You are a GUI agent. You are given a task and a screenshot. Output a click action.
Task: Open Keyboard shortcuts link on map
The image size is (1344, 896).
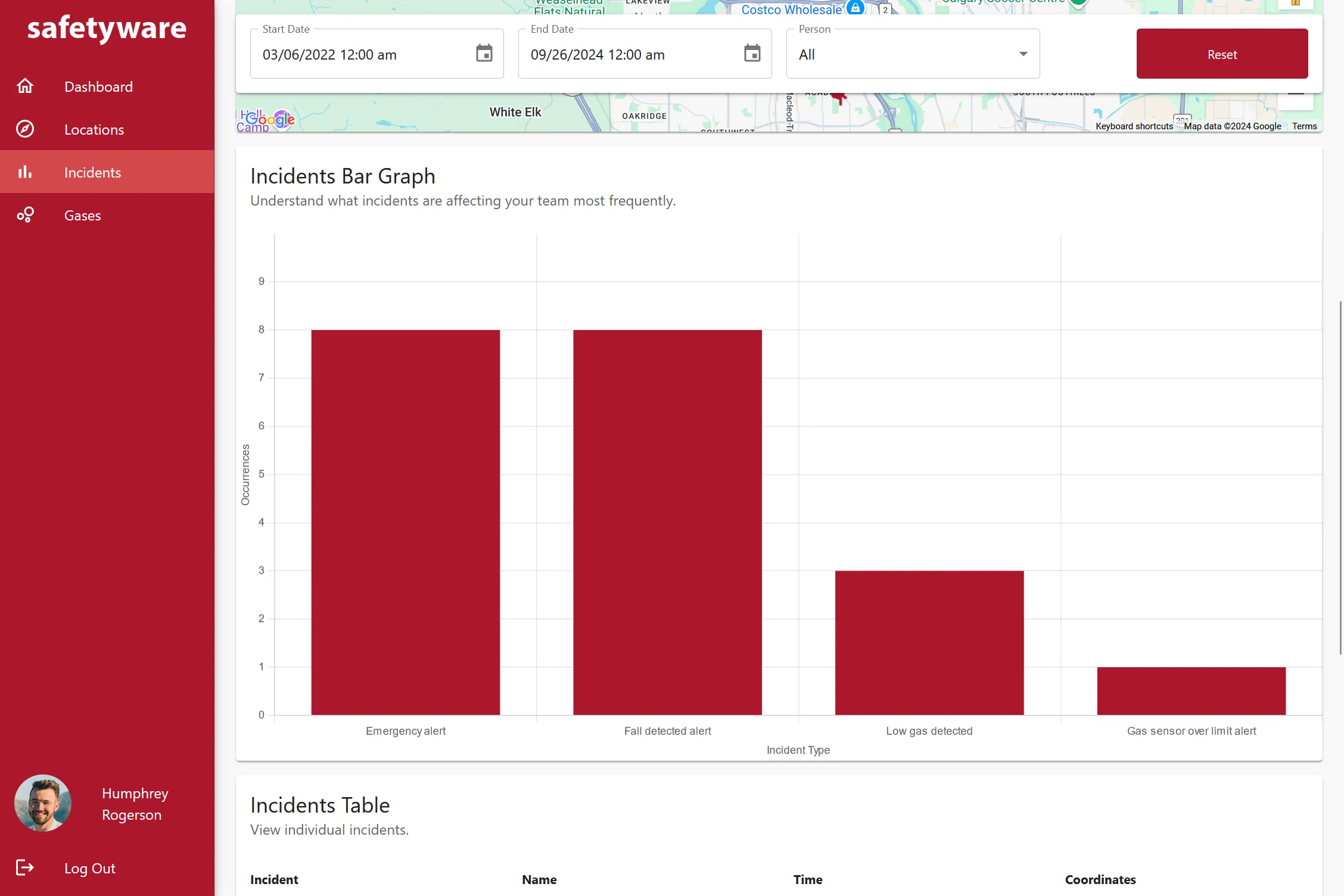pos(1134,126)
